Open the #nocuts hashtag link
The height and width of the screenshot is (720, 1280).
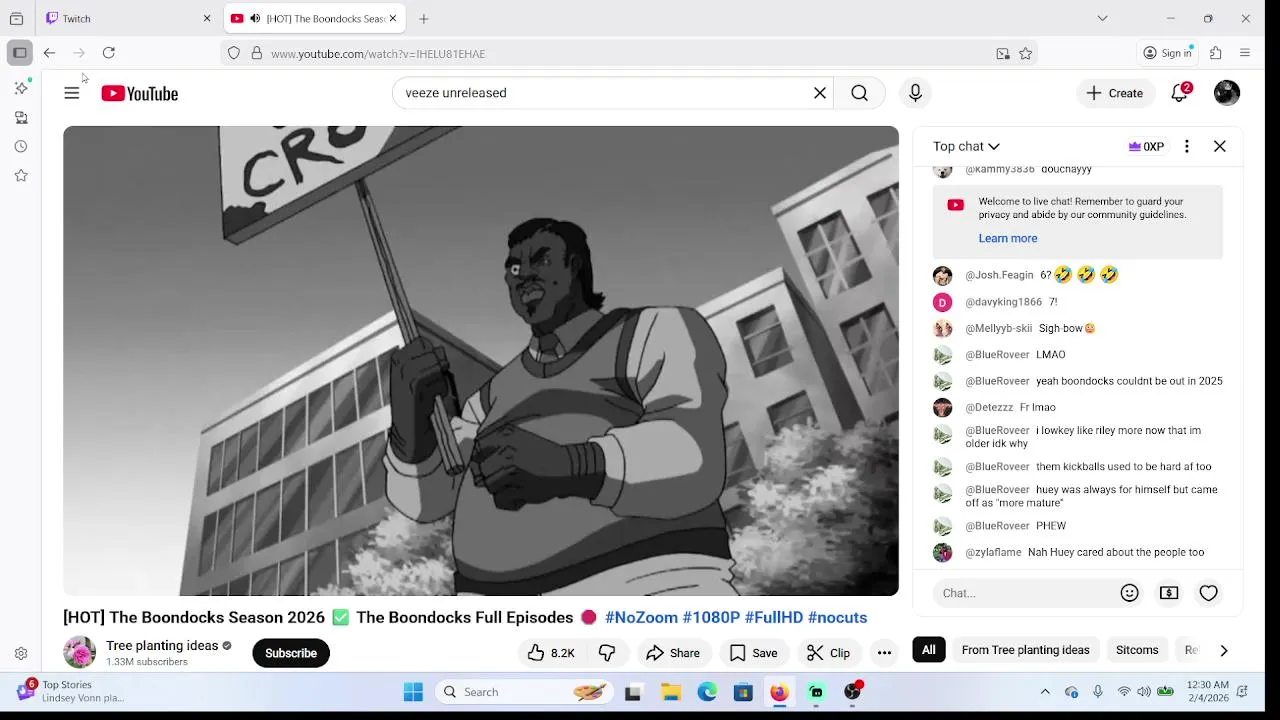pos(837,617)
